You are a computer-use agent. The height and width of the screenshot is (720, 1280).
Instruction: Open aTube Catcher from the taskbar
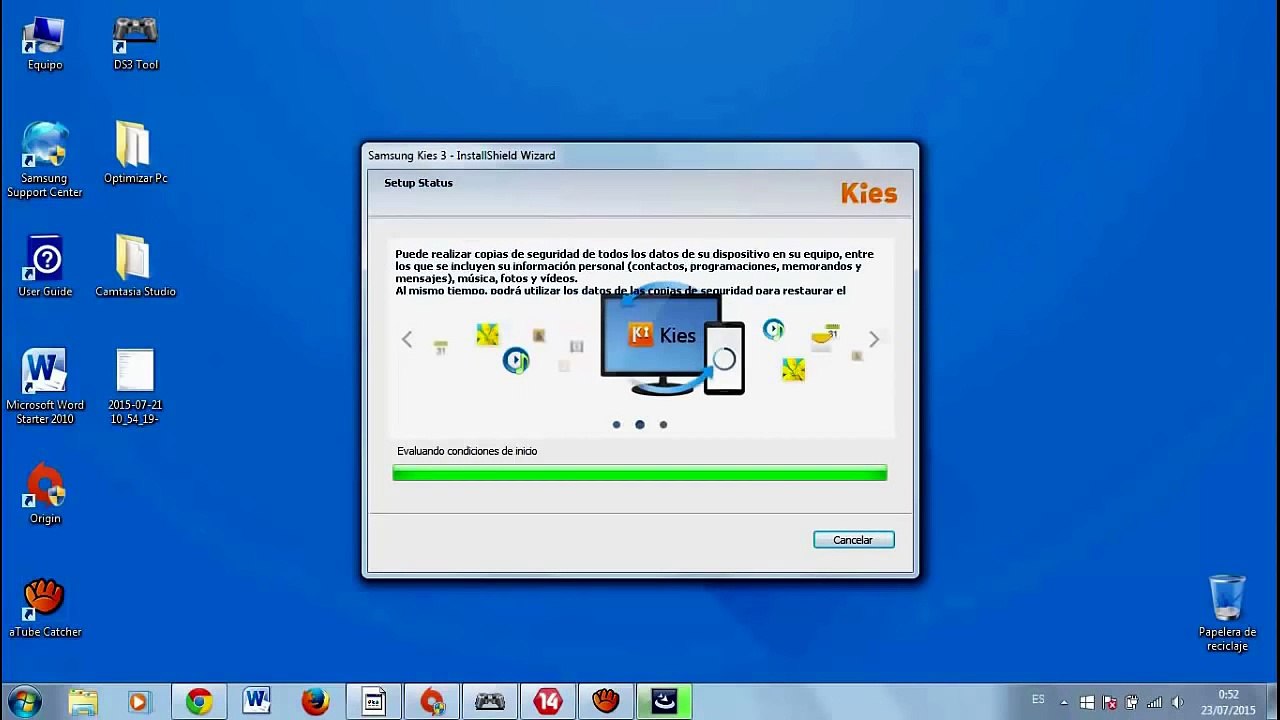606,702
